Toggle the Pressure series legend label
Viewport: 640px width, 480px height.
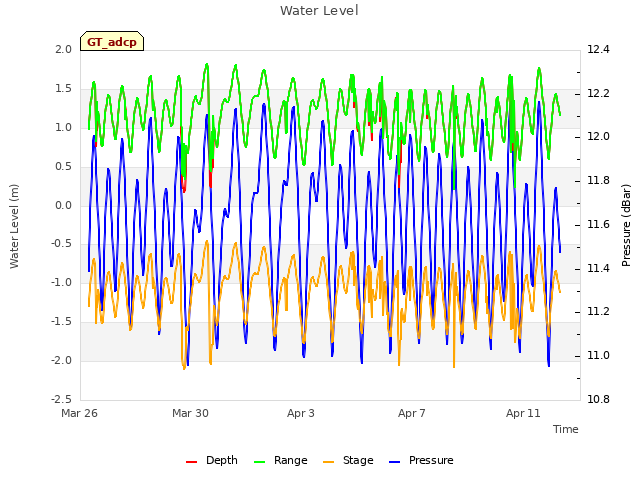point(431,460)
